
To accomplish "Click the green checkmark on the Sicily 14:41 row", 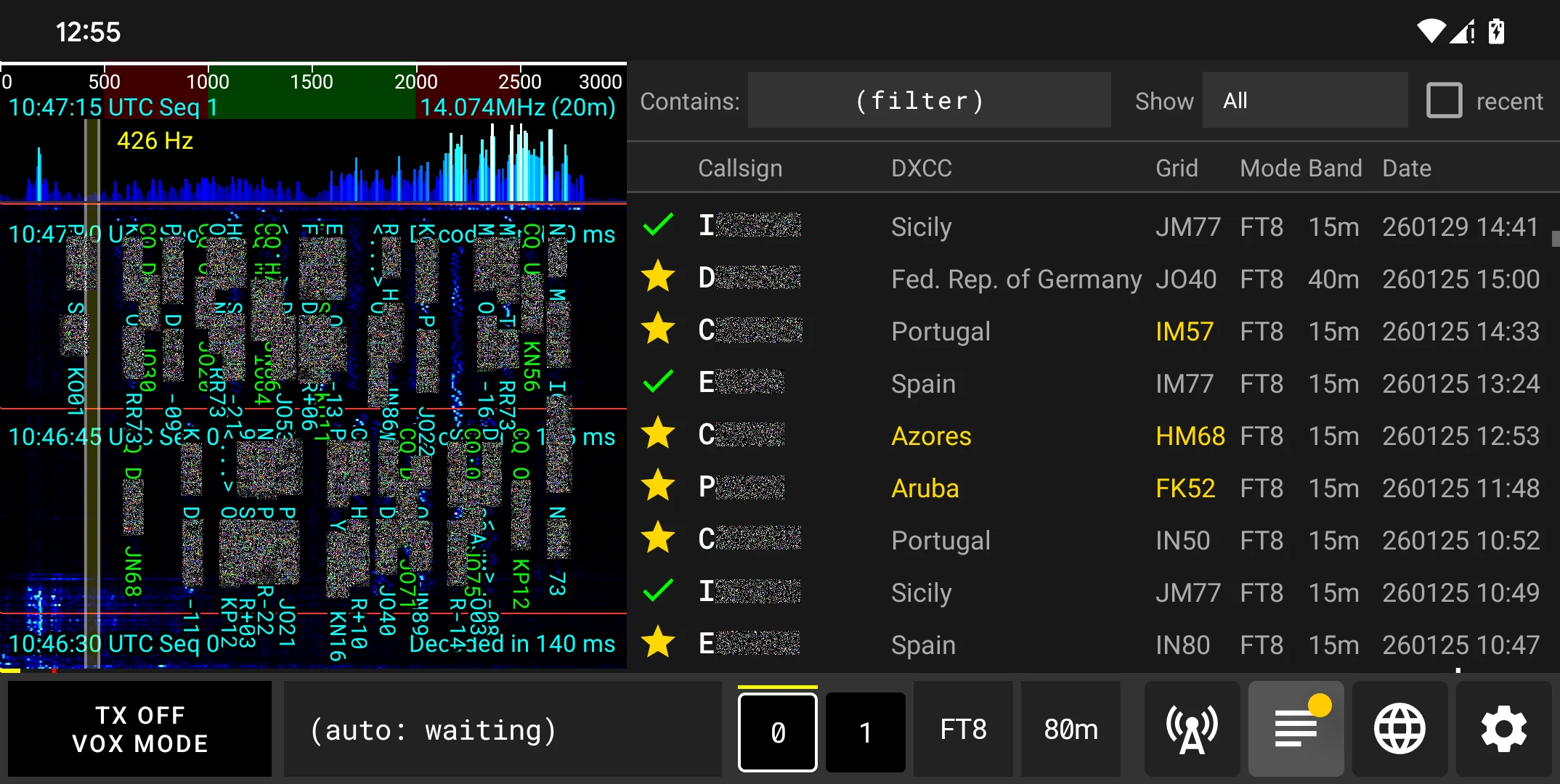I will click(x=658, y=226).
